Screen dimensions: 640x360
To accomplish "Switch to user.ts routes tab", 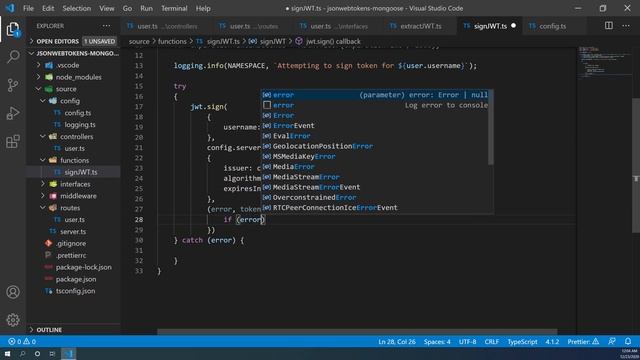I will (x=253, y=26).
